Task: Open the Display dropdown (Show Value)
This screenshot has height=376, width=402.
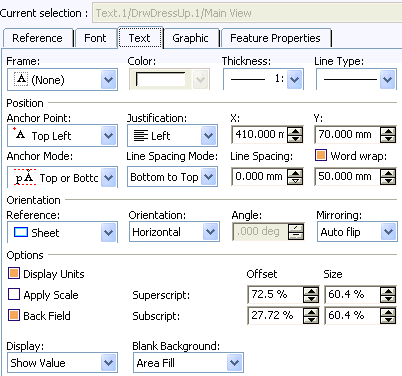Action: [62, 363]
